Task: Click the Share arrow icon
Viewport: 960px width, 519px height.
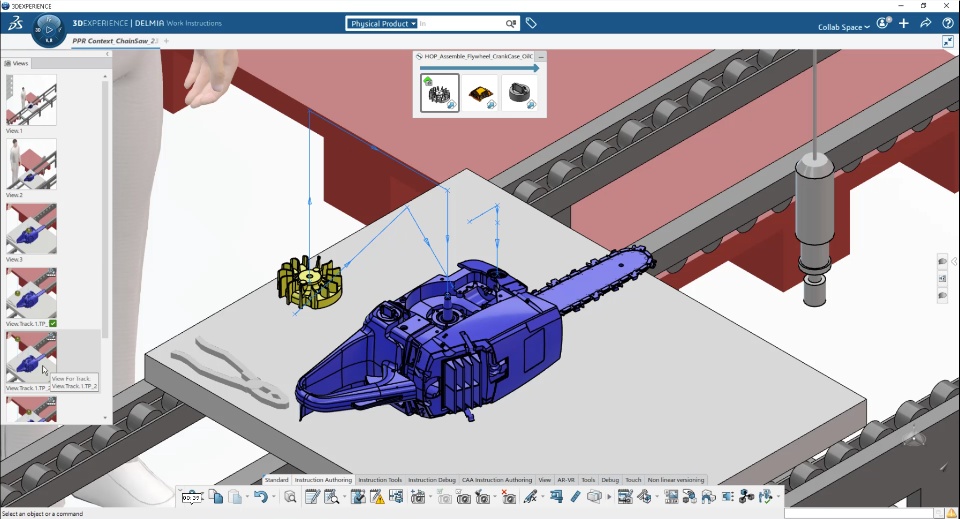Action: pyautogui.click(x=926, y=23)
